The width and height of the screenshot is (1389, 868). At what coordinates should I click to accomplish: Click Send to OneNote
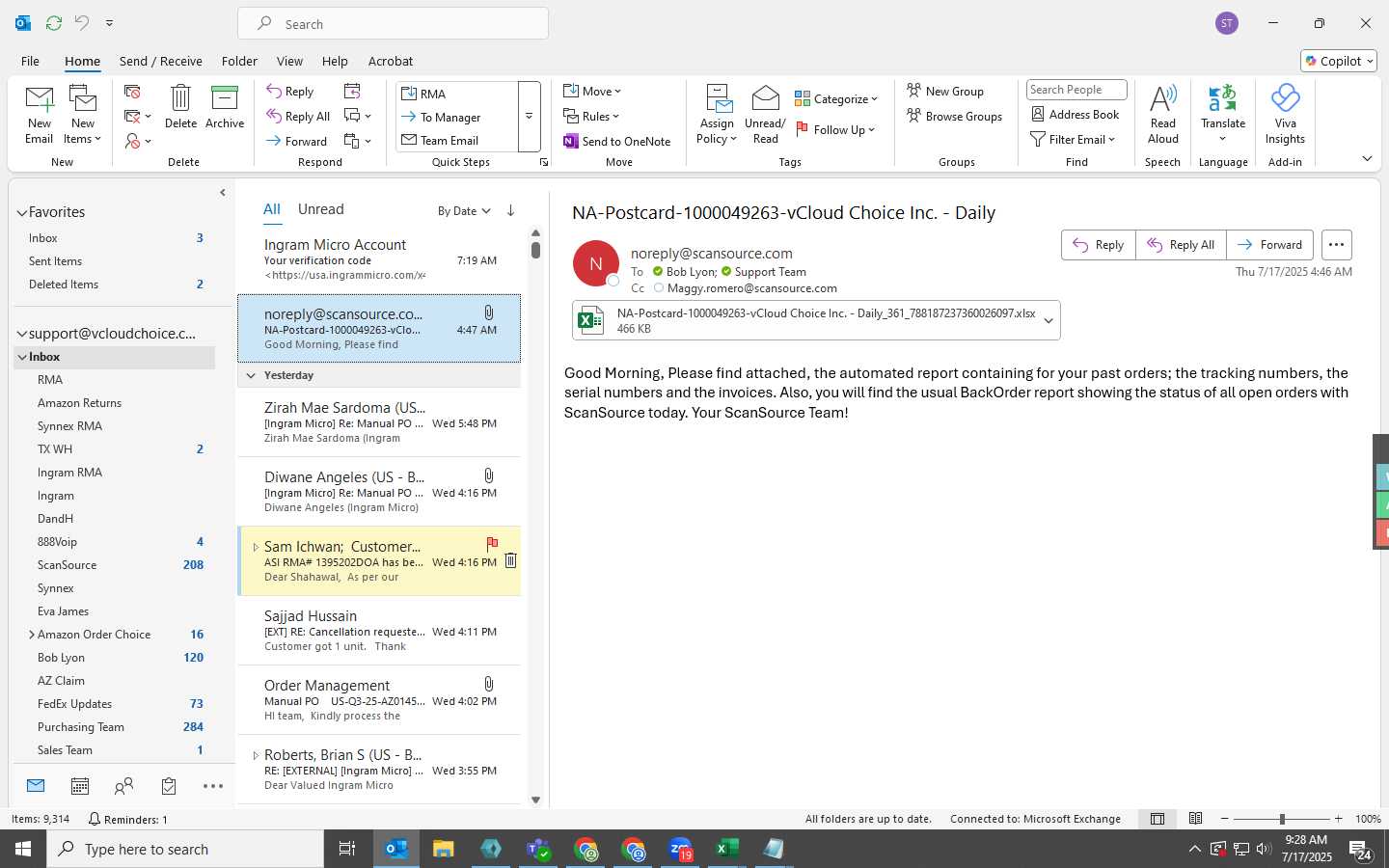(x=617, y=141)
